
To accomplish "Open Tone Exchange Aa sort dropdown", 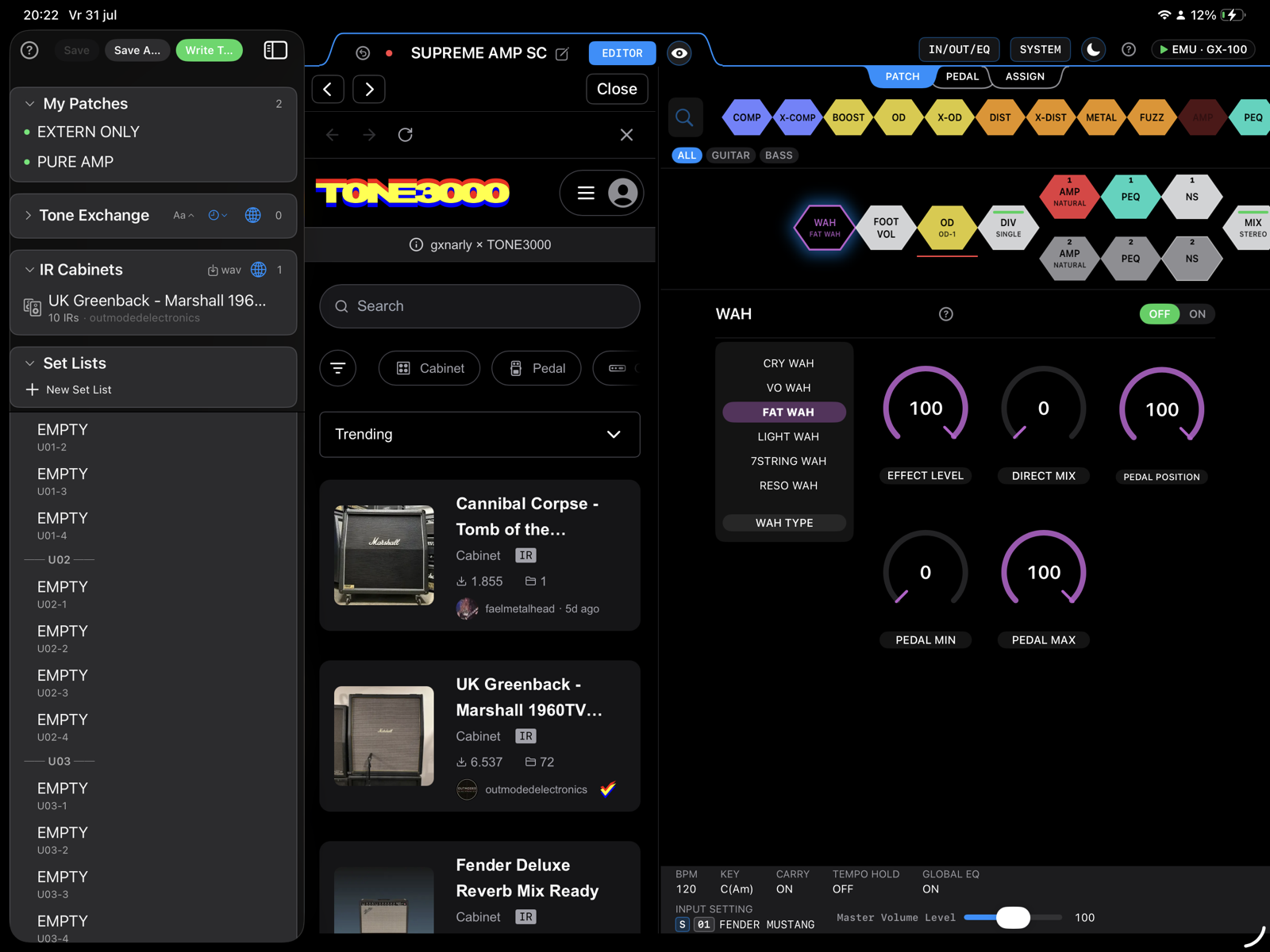I will (x=183, y=215).
